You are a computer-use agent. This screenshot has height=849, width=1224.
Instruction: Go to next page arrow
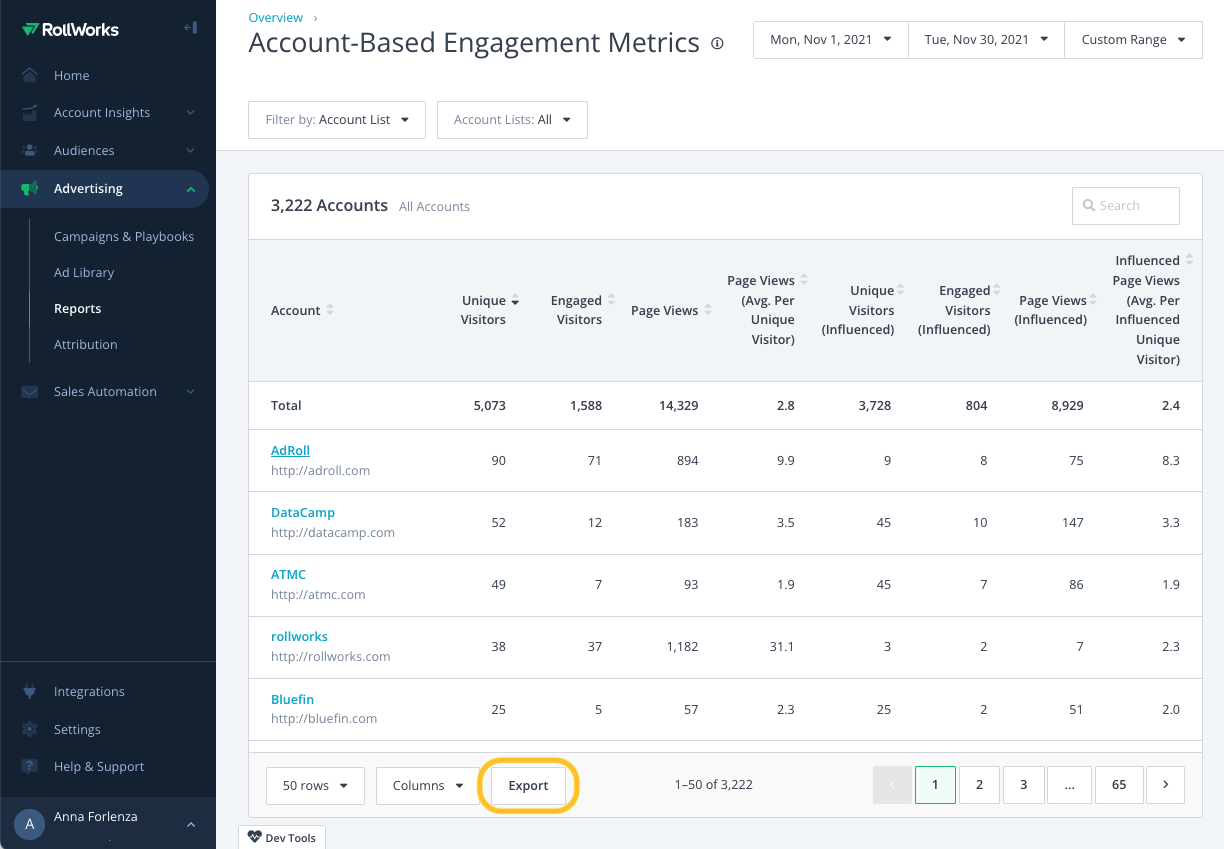tap(1165, 785)
